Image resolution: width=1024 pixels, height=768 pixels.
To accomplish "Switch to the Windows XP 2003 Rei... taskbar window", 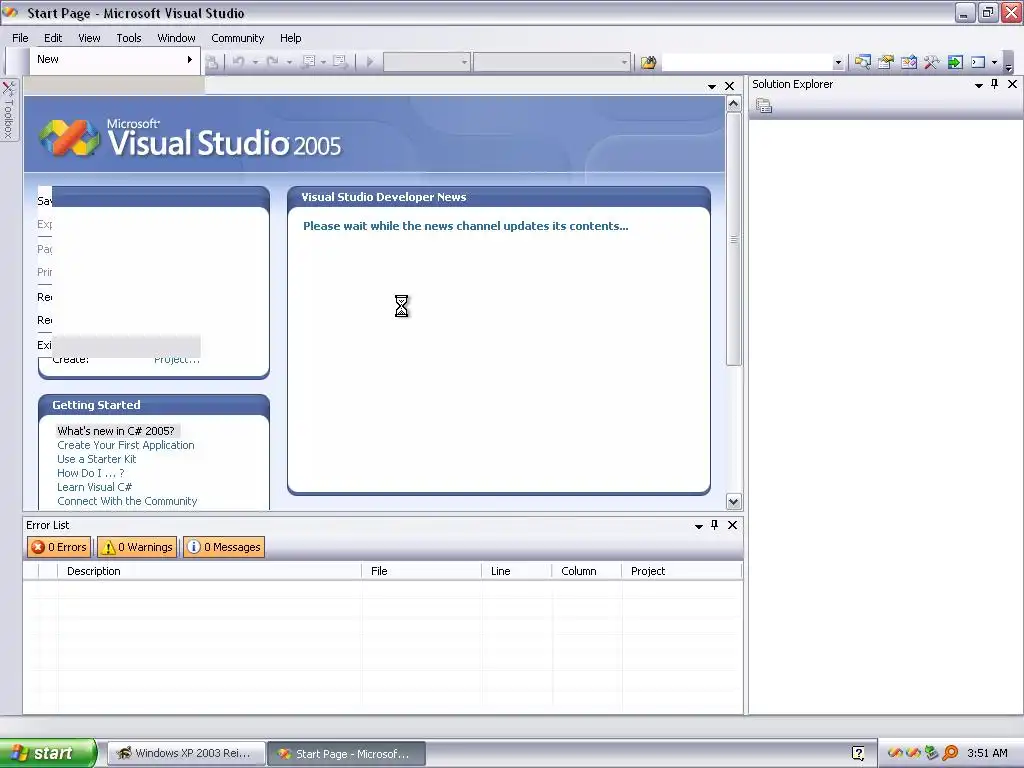I will coord(186,753).
